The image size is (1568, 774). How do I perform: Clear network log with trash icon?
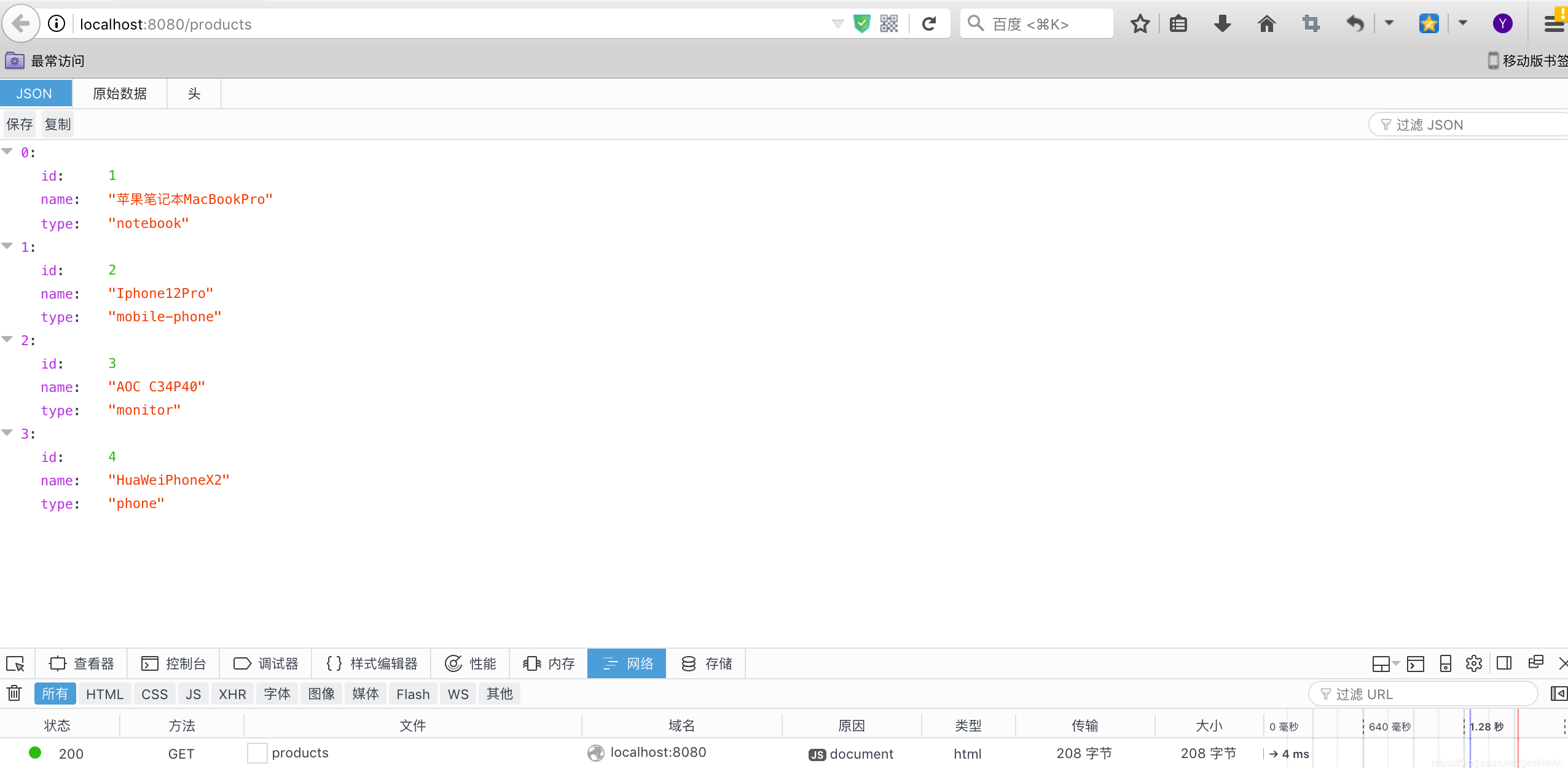coord(14,694)
